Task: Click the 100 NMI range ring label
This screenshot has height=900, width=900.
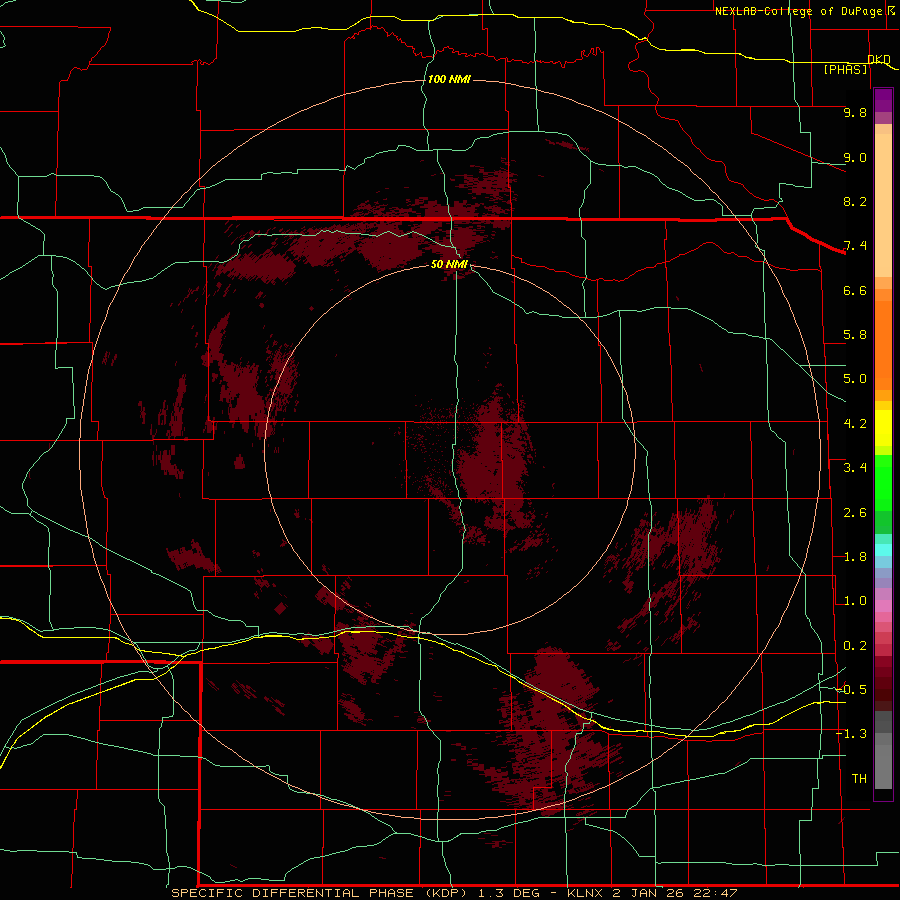Action: 449,79
